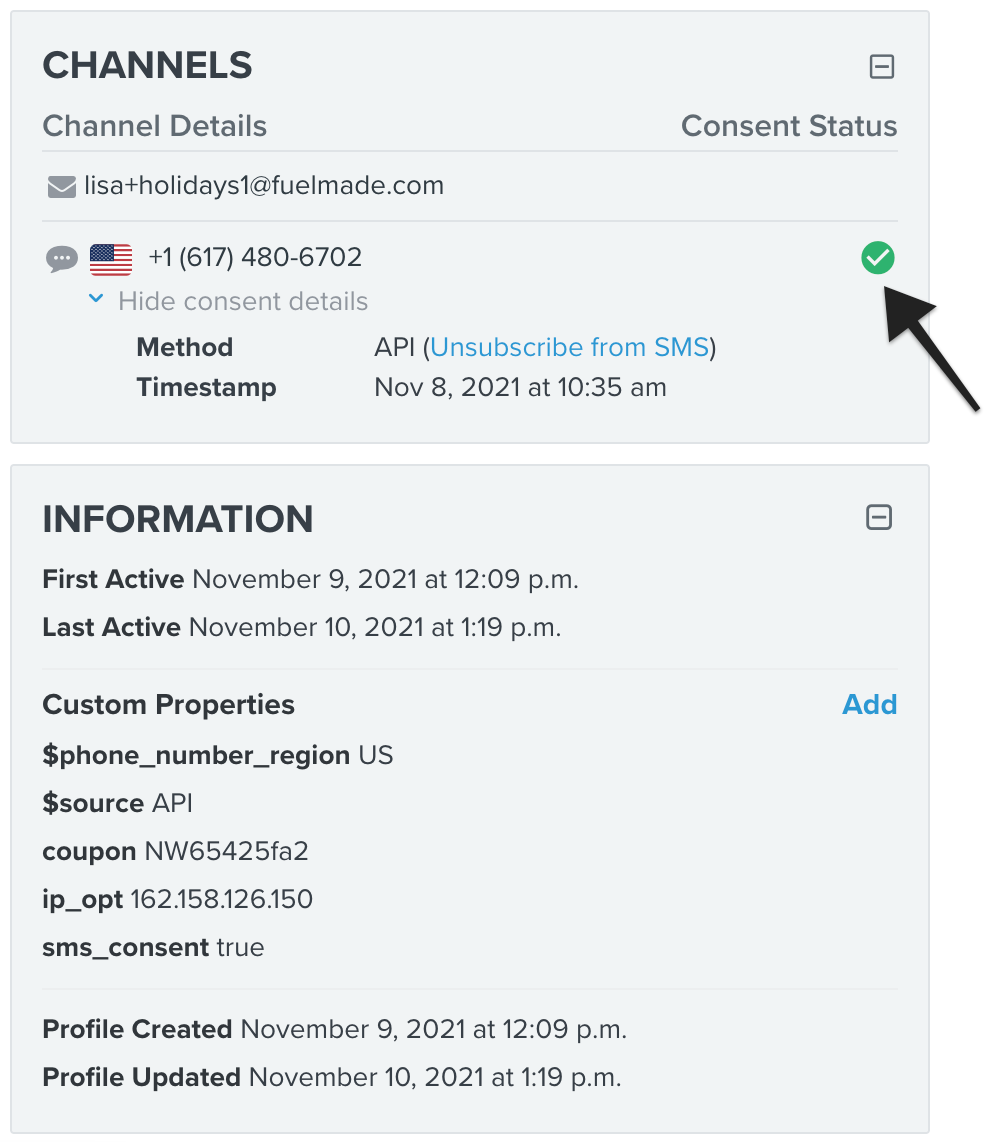995x1142 pixels.
Task: Hide consent details chevron
Action: [x=96, y=299]
